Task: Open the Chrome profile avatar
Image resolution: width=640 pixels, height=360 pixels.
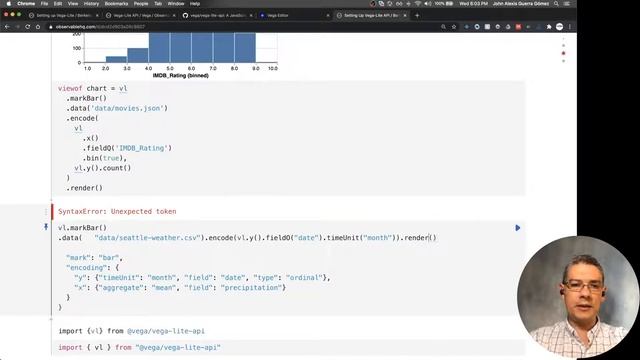Action: tap(560, 27)
